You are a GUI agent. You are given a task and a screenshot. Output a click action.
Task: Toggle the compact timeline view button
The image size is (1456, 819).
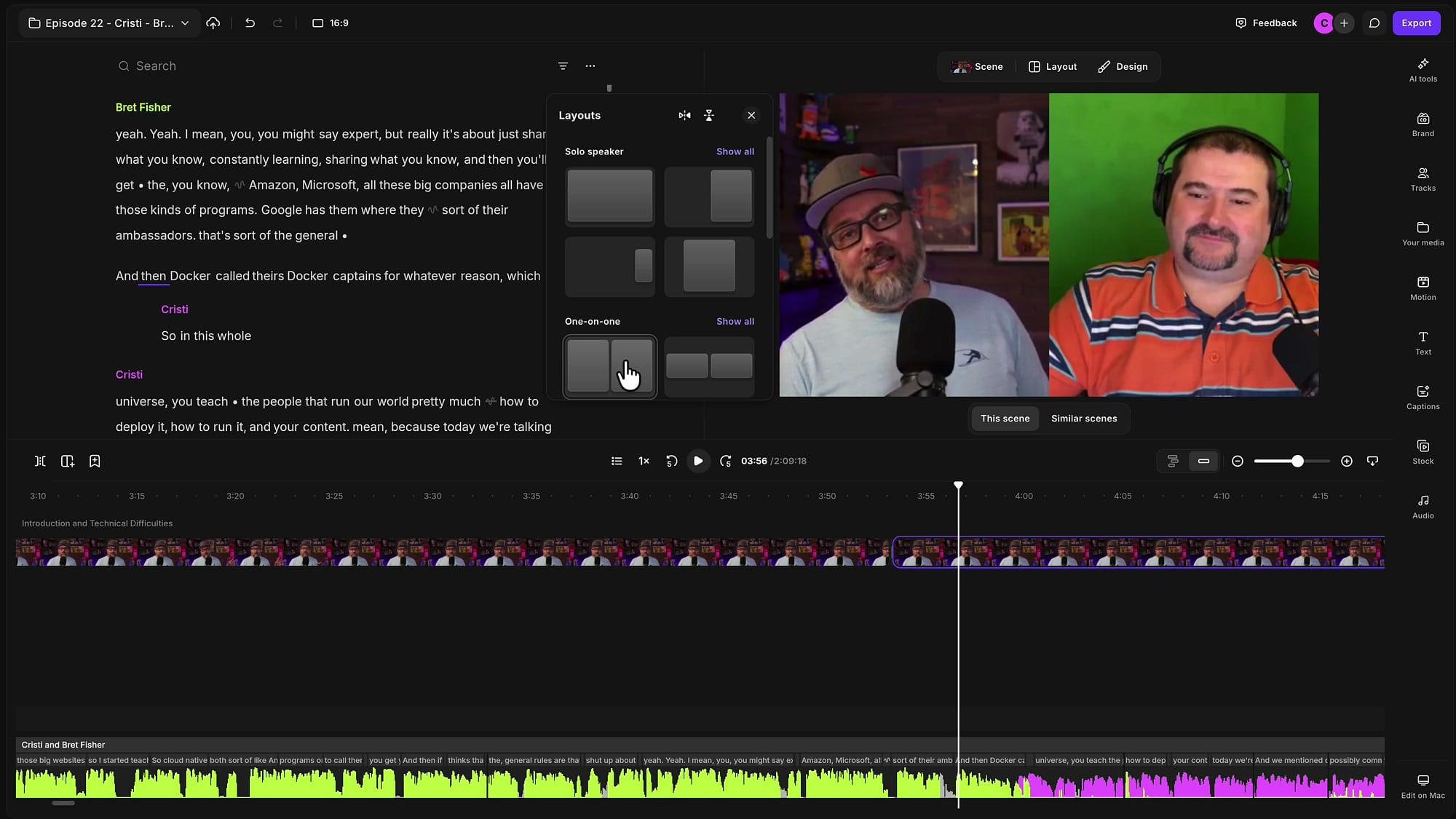point(1203,461)
